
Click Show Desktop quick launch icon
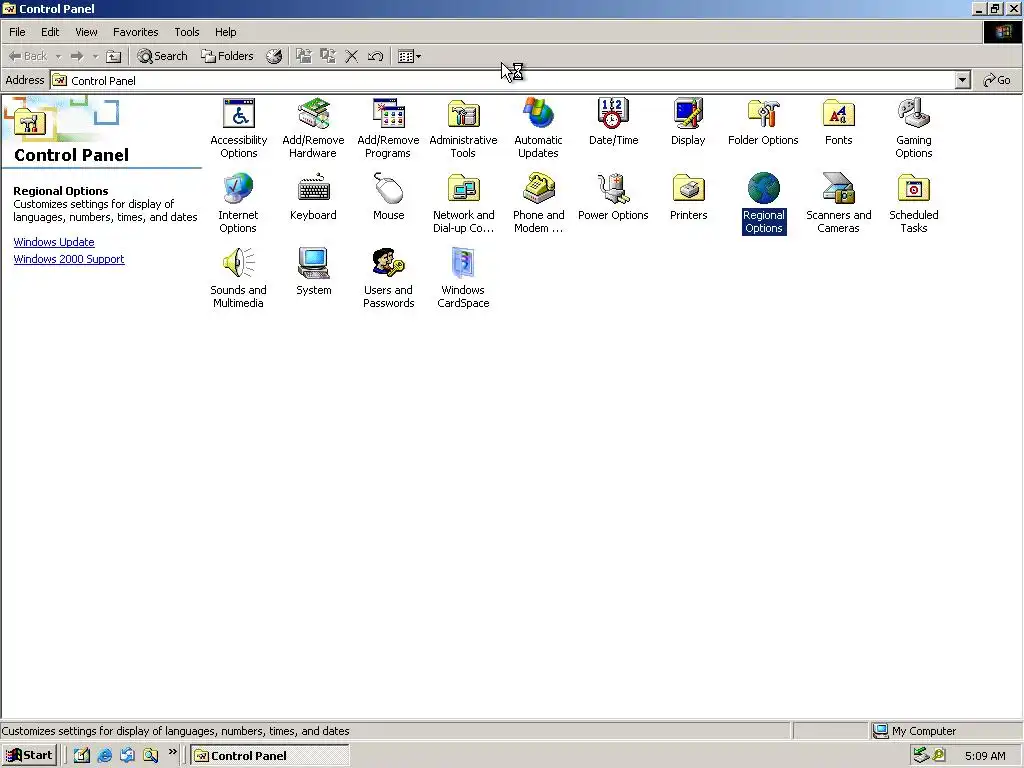81,756
